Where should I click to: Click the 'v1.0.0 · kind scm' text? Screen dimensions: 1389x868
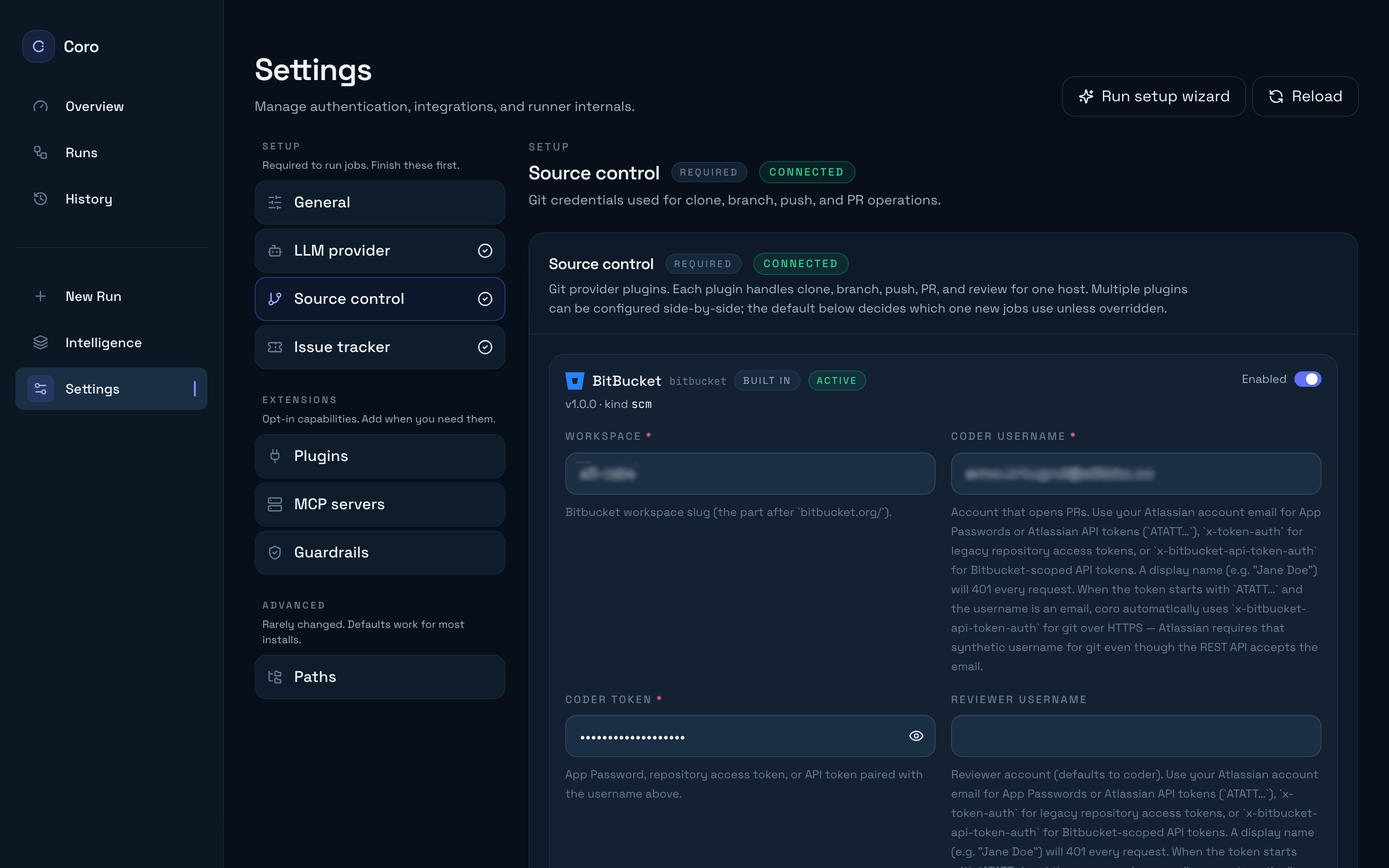608,404
